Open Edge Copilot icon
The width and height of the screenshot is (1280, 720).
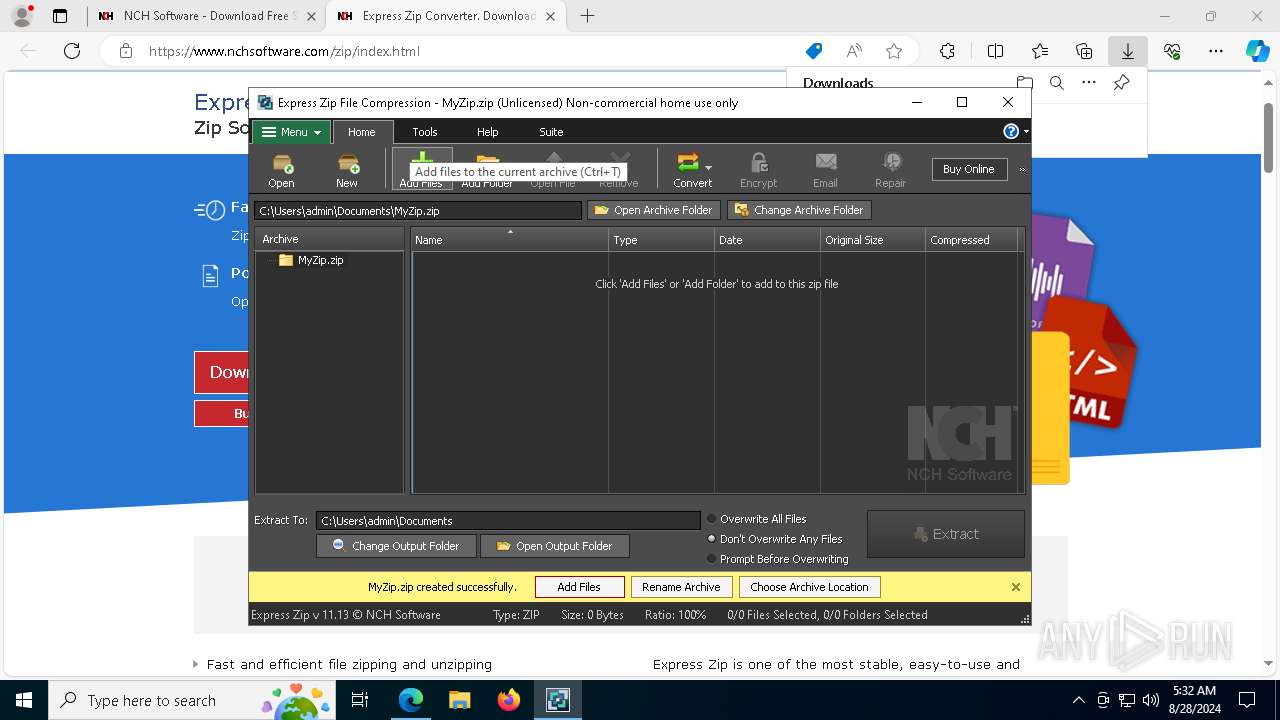1257,51
